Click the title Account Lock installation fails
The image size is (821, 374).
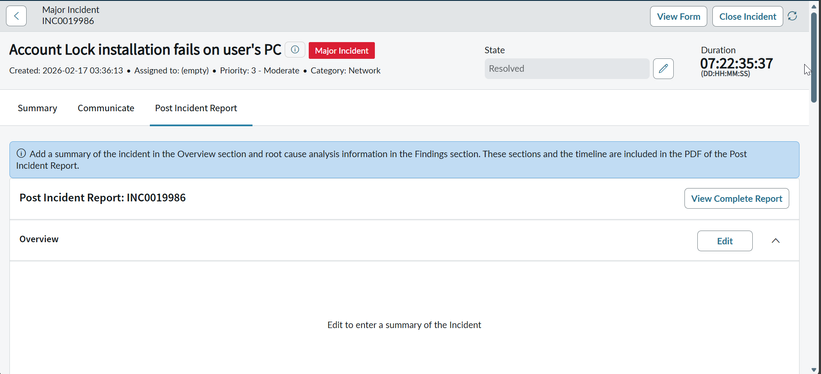click(145, 50)
